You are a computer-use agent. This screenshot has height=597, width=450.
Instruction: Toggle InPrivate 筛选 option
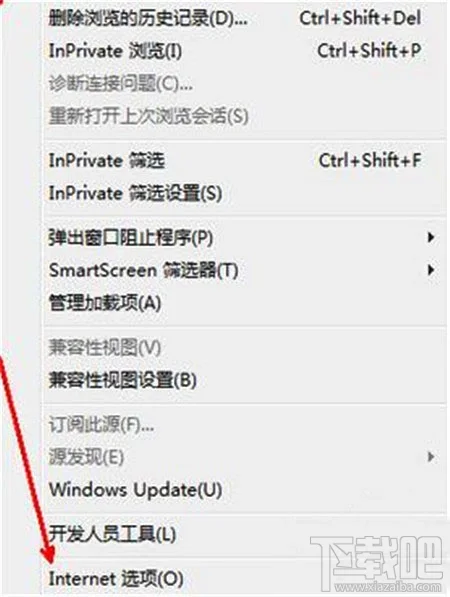click(x=244, y=160)
